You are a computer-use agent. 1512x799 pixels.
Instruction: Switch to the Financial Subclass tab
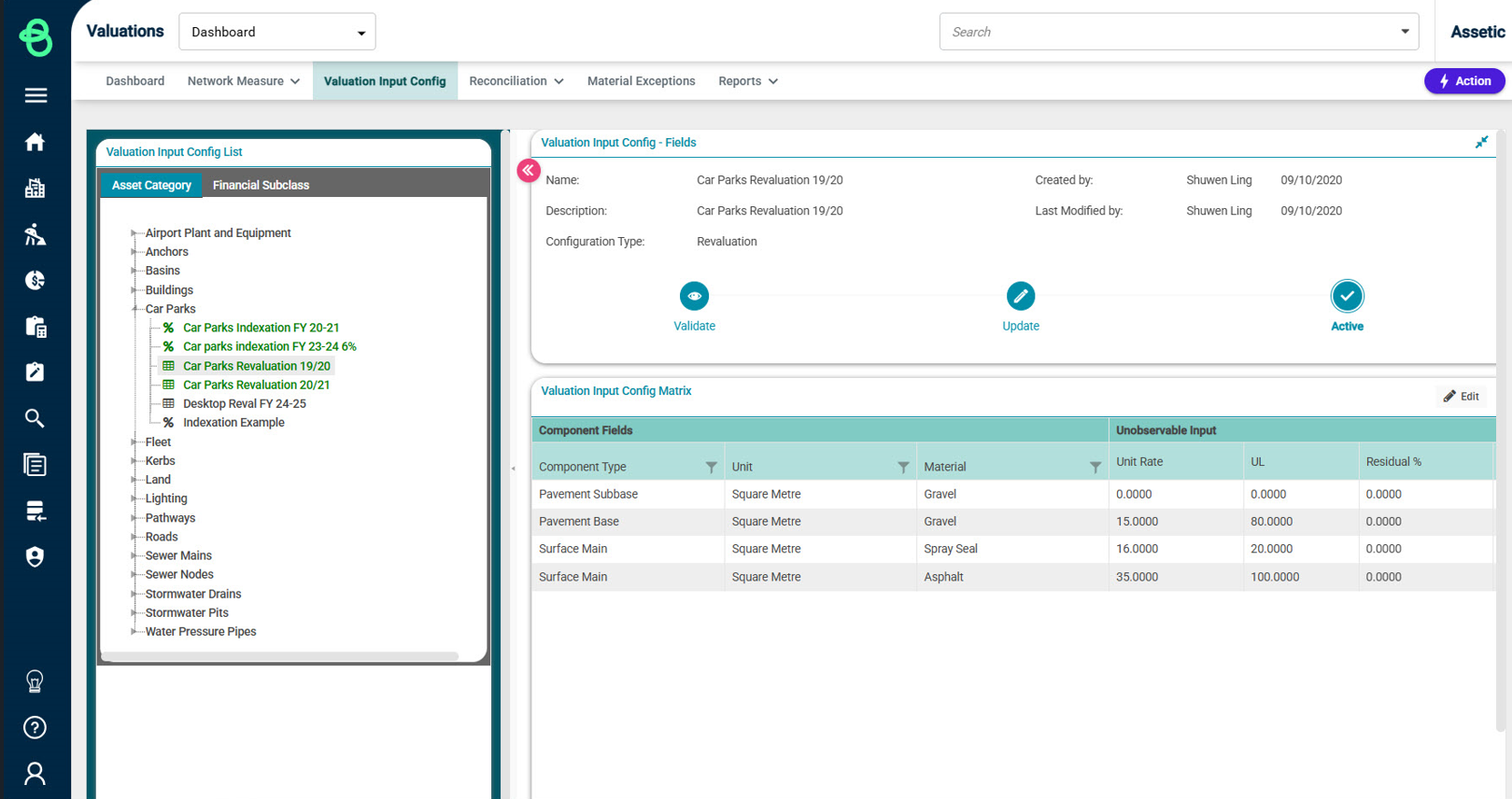(x=261, y=185)
